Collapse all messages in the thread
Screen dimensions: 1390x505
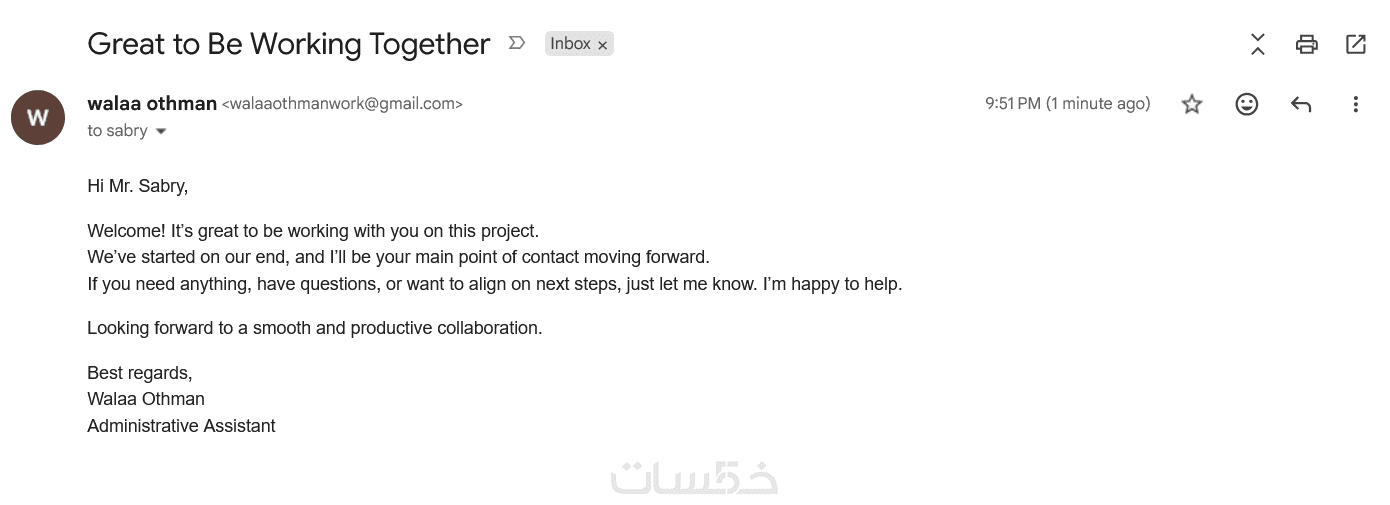tap(1258, 44)
